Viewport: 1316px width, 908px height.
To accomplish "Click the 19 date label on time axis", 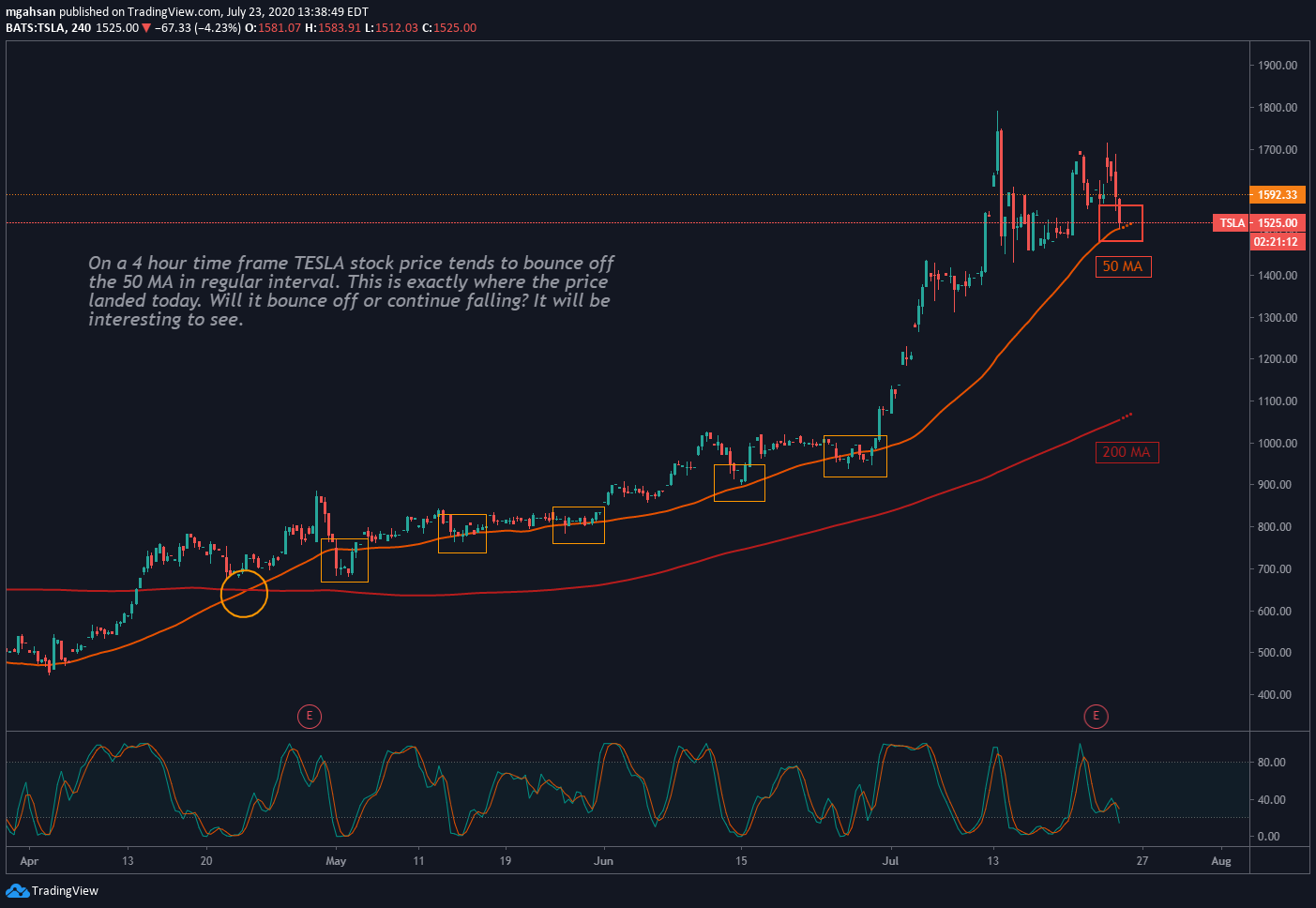I will 506,861.
